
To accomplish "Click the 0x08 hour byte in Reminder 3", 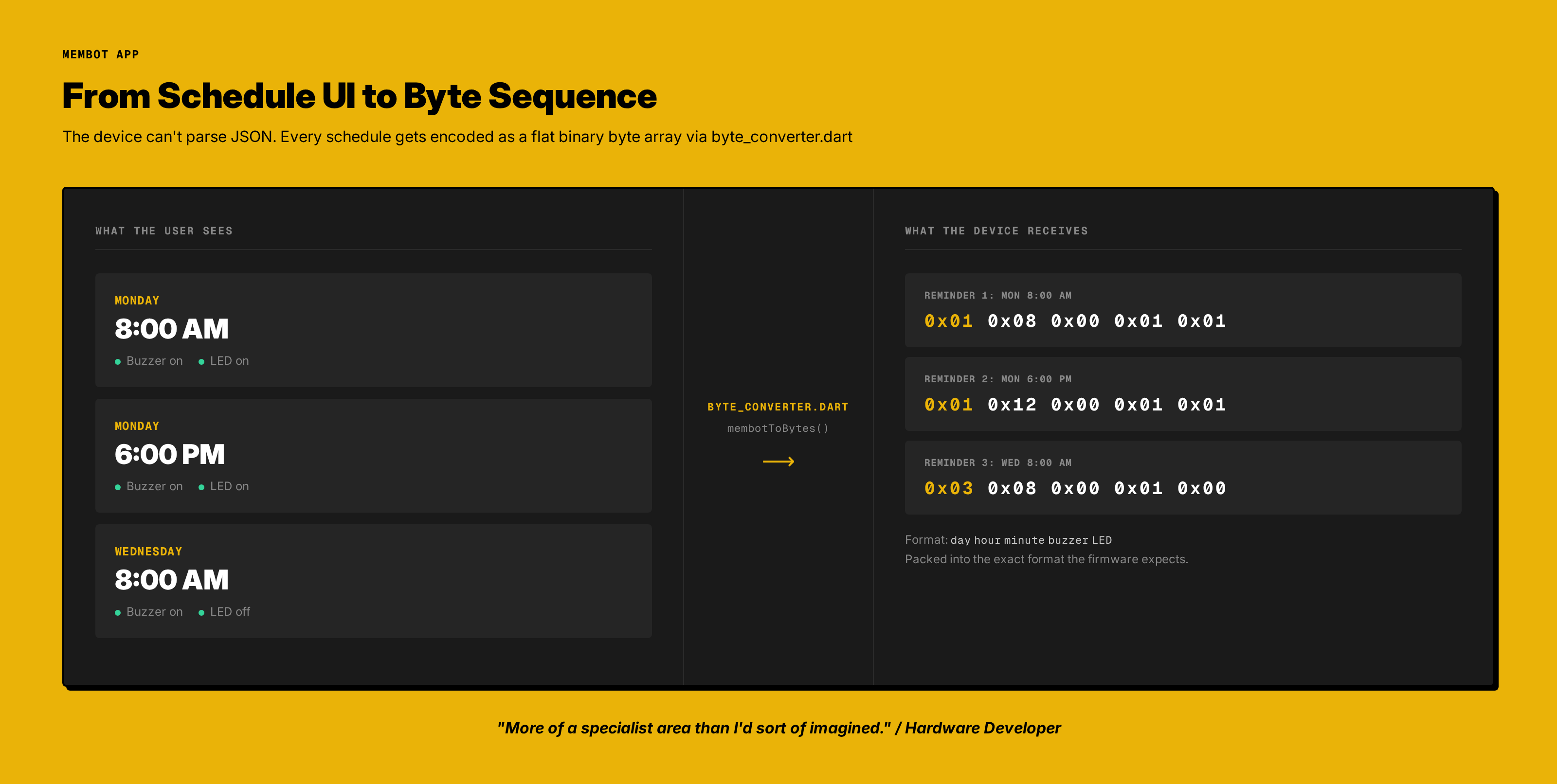I will (x=1012, y=488).
